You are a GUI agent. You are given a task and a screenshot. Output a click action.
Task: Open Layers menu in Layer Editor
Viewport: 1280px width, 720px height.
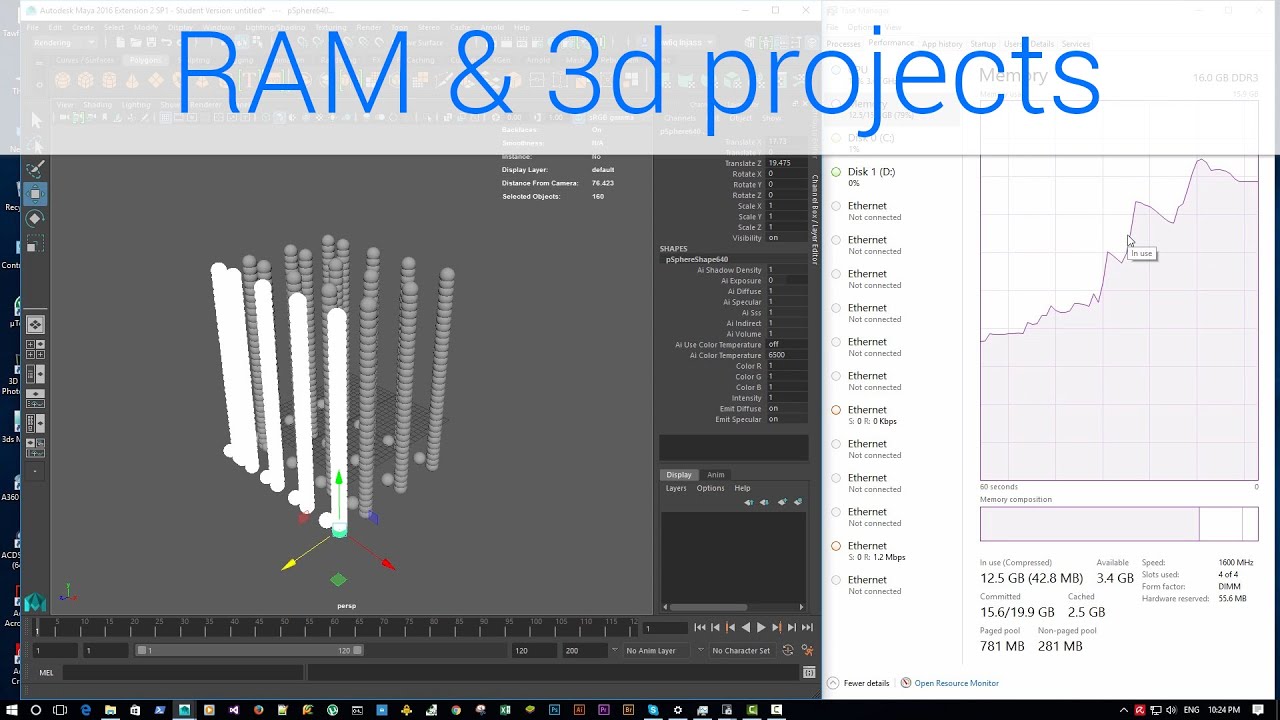click(x=676, y=488)
